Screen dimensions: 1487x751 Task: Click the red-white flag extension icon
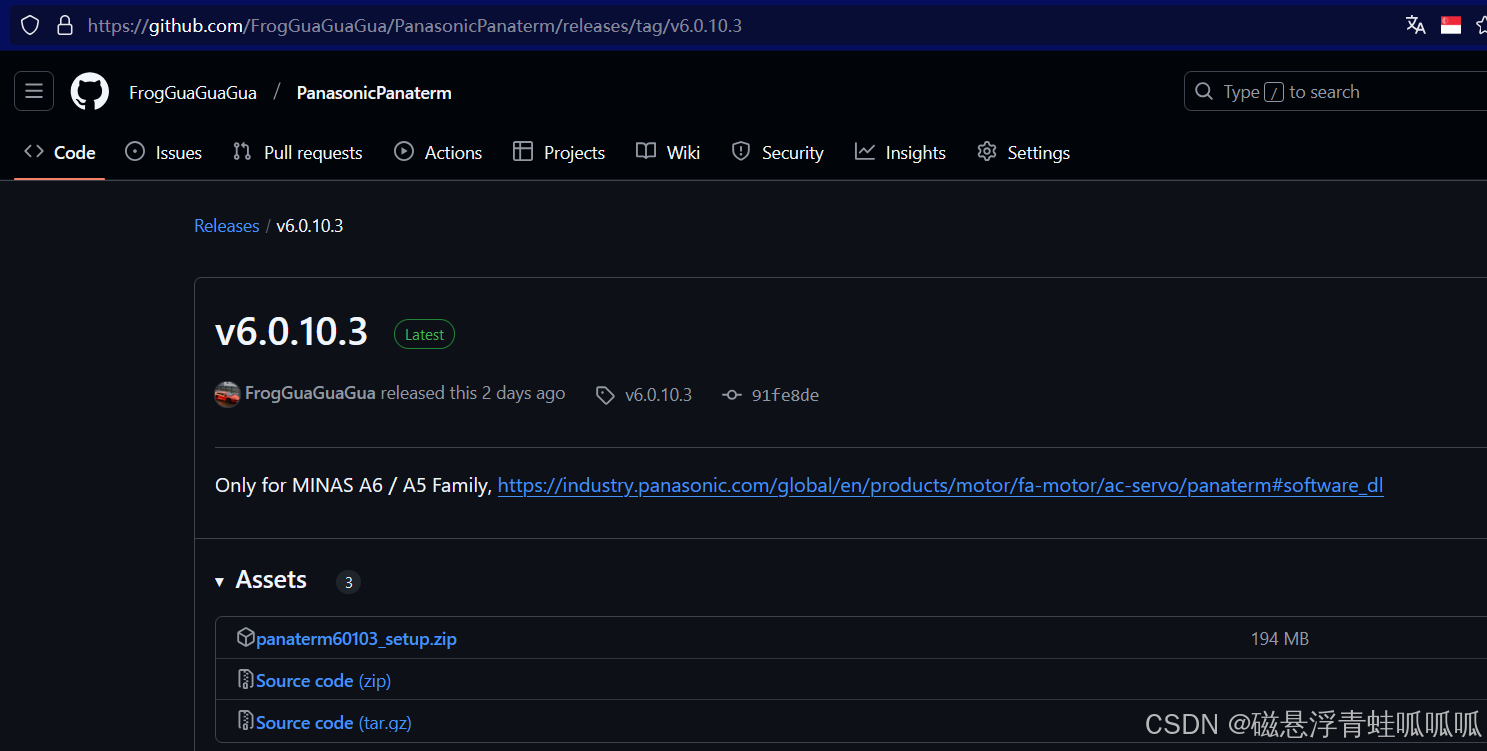1451,25
